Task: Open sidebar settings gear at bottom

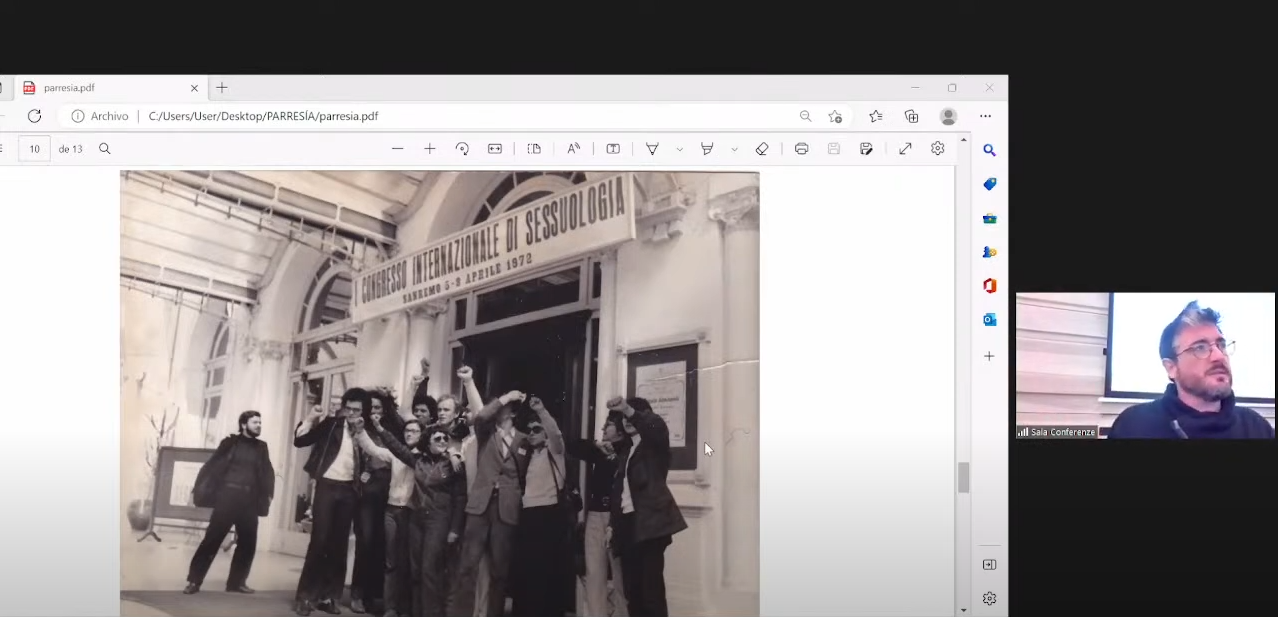Action: [989, 598]
